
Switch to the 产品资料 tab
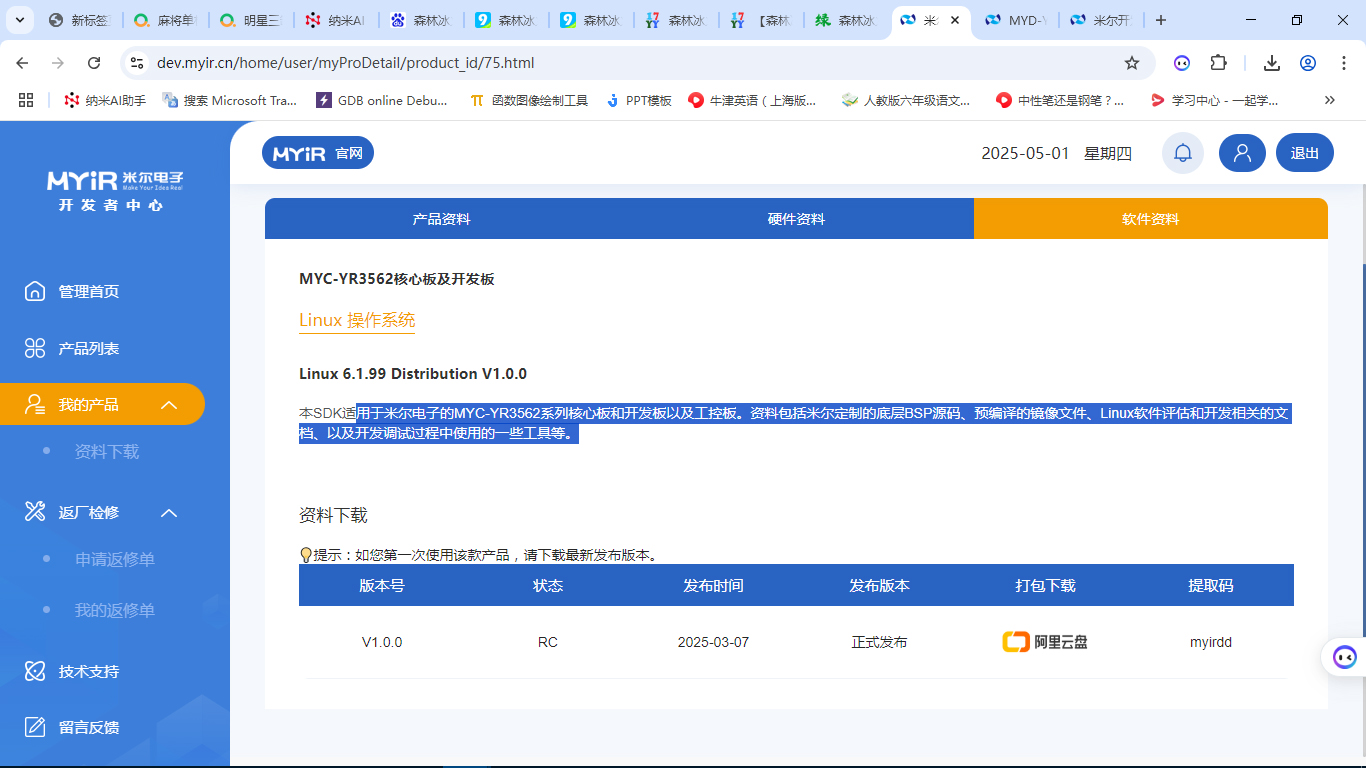pos(442,219)
